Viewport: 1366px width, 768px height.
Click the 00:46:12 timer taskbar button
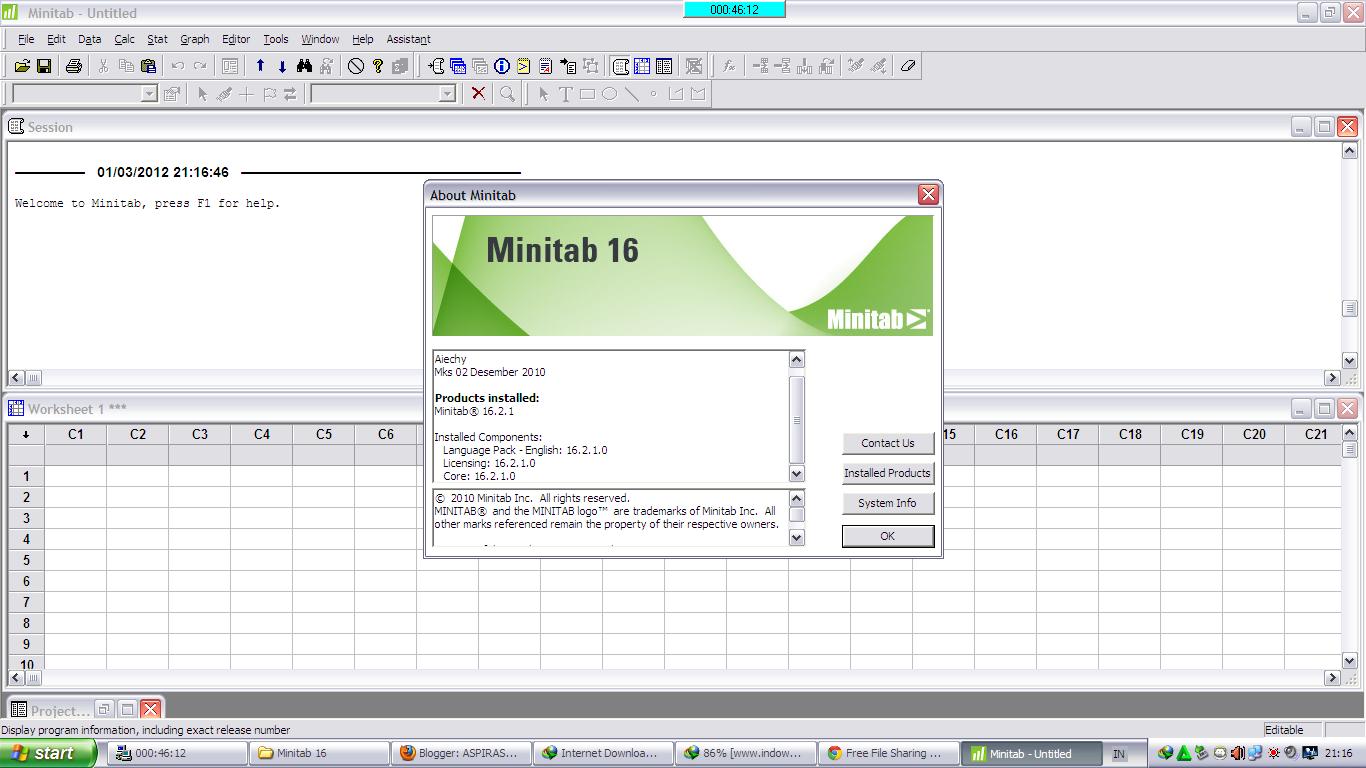tap(177, 753)
